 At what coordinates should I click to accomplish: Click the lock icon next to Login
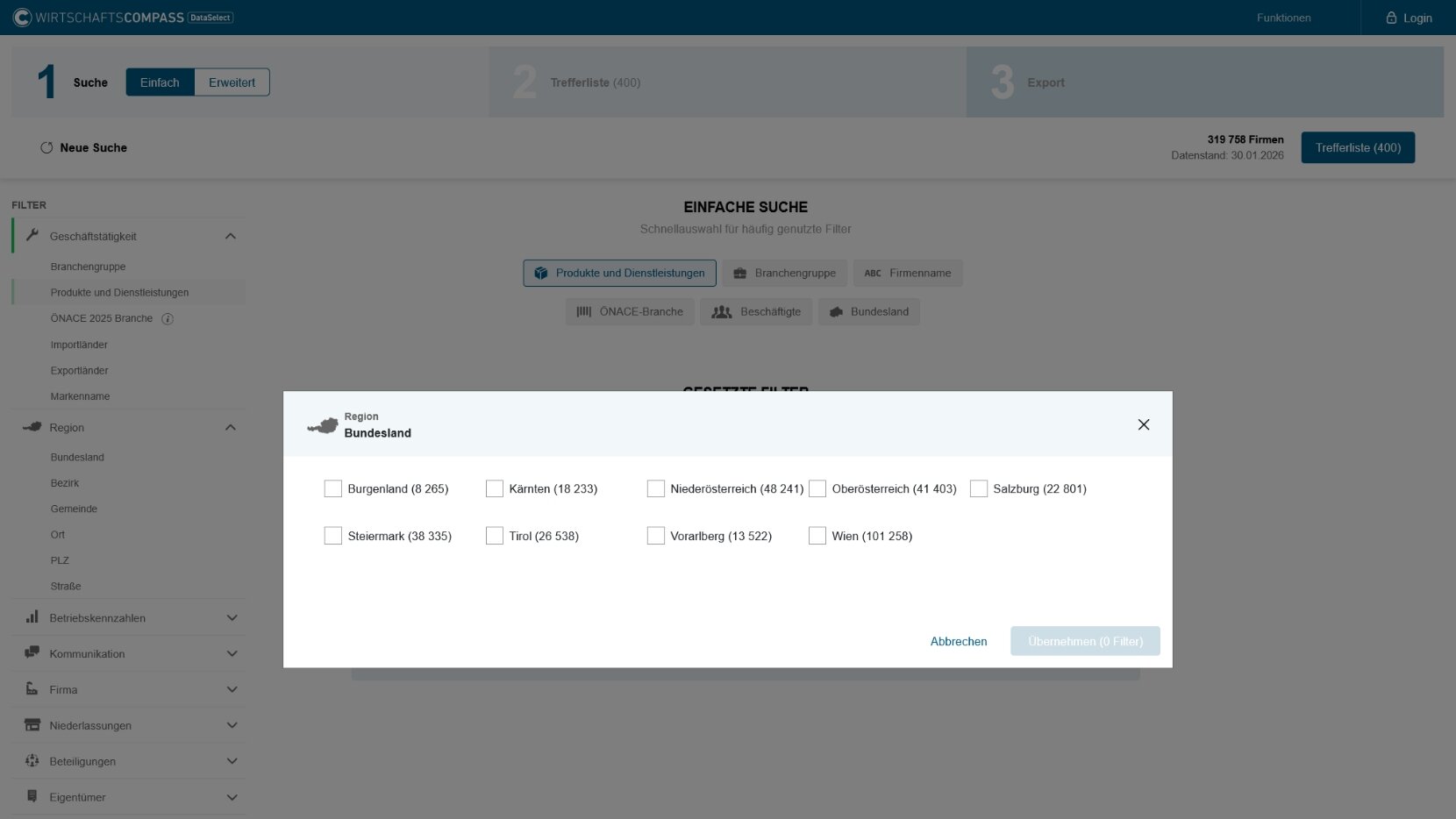point(1391,18)
